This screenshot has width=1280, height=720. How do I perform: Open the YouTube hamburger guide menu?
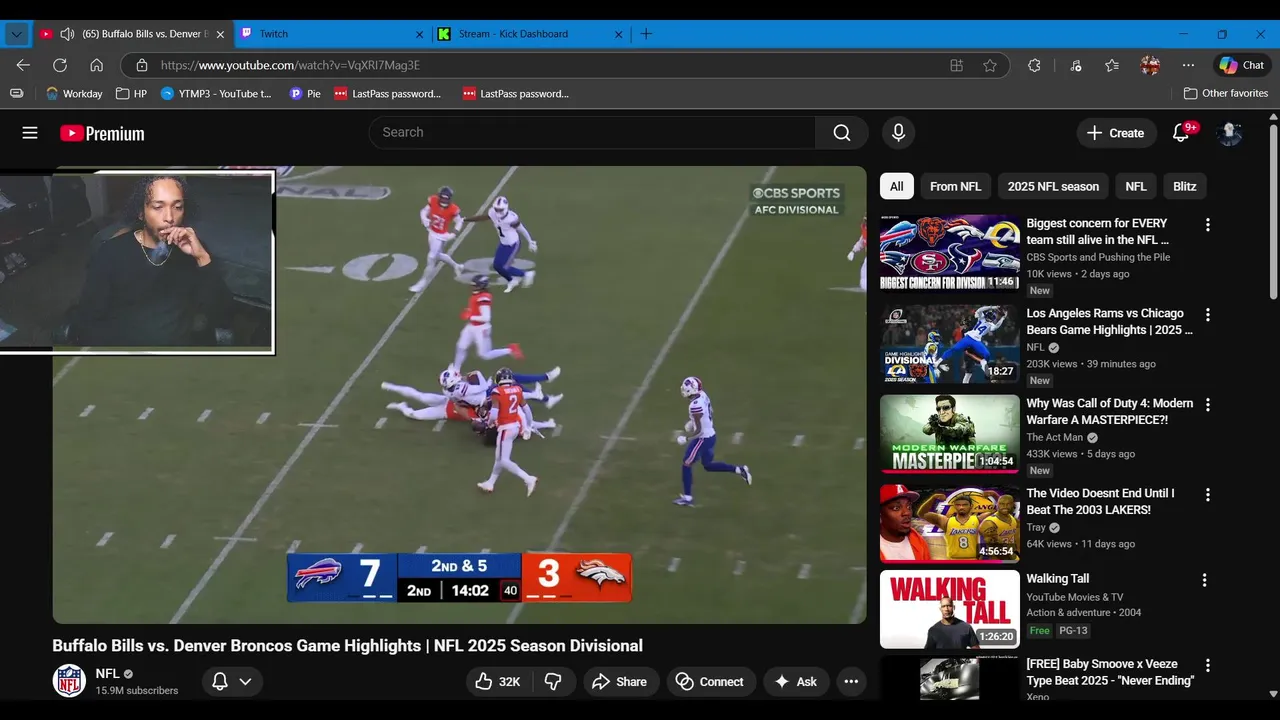(x=30, y=133)
